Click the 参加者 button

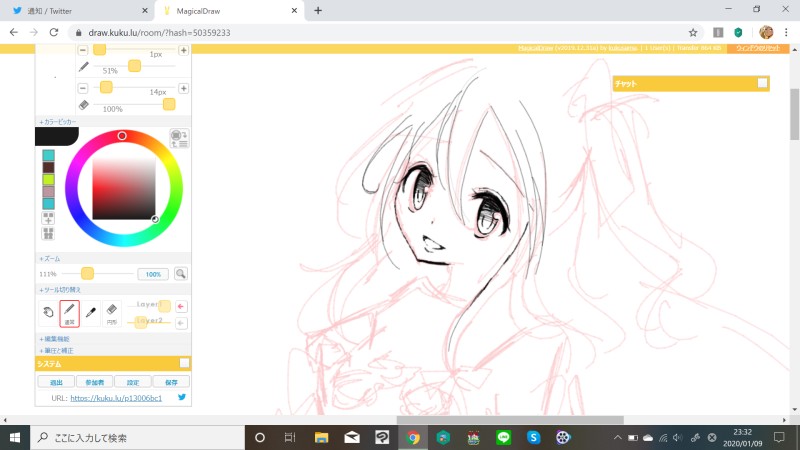pos(94,382)
